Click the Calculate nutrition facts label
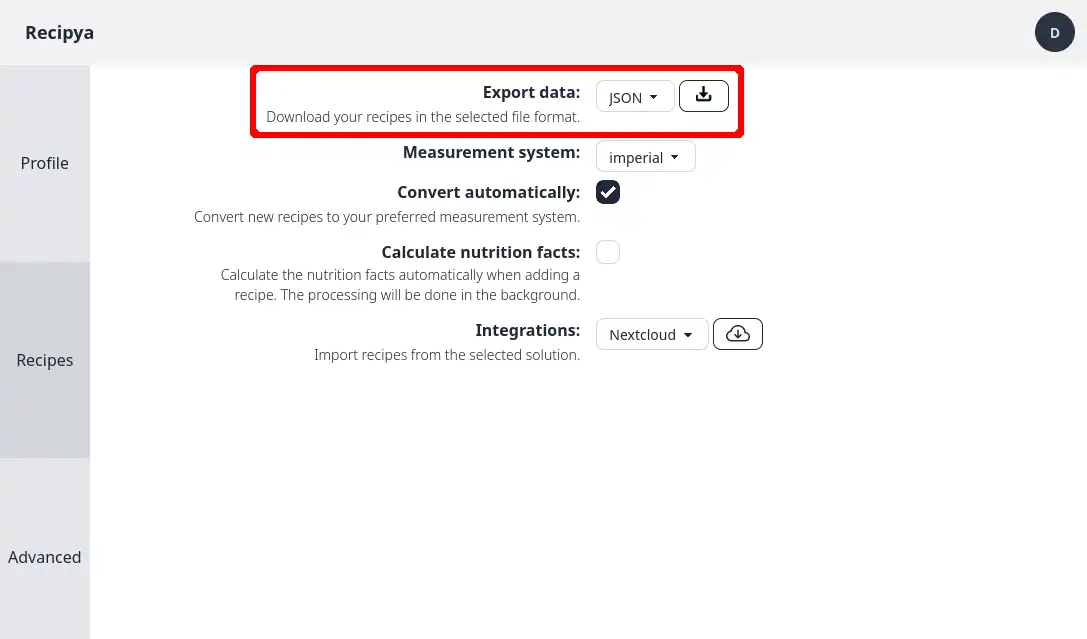This screenshot has height=639, width=1087. (480, 252)
